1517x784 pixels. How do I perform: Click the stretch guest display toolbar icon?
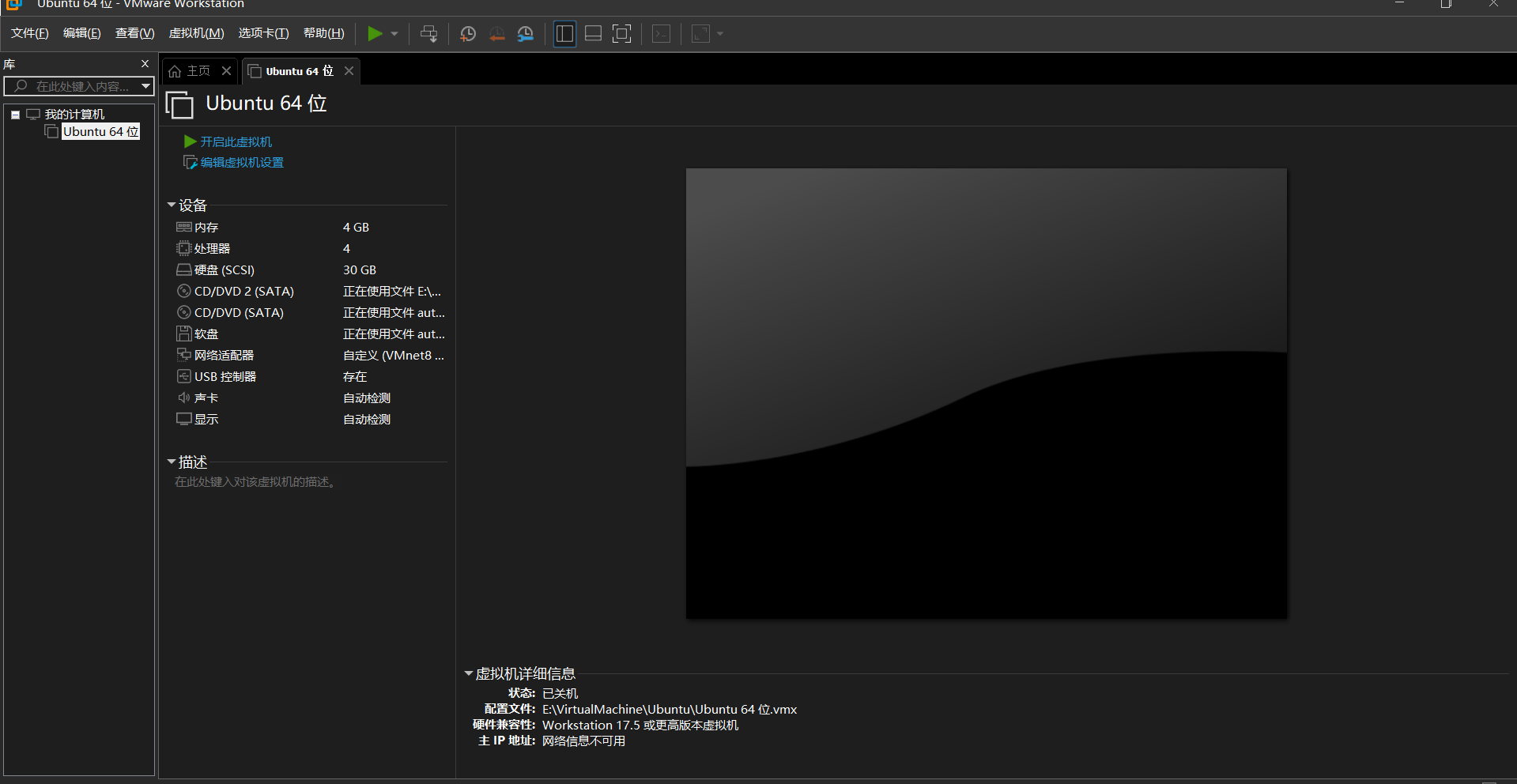[x=700, y=34]
